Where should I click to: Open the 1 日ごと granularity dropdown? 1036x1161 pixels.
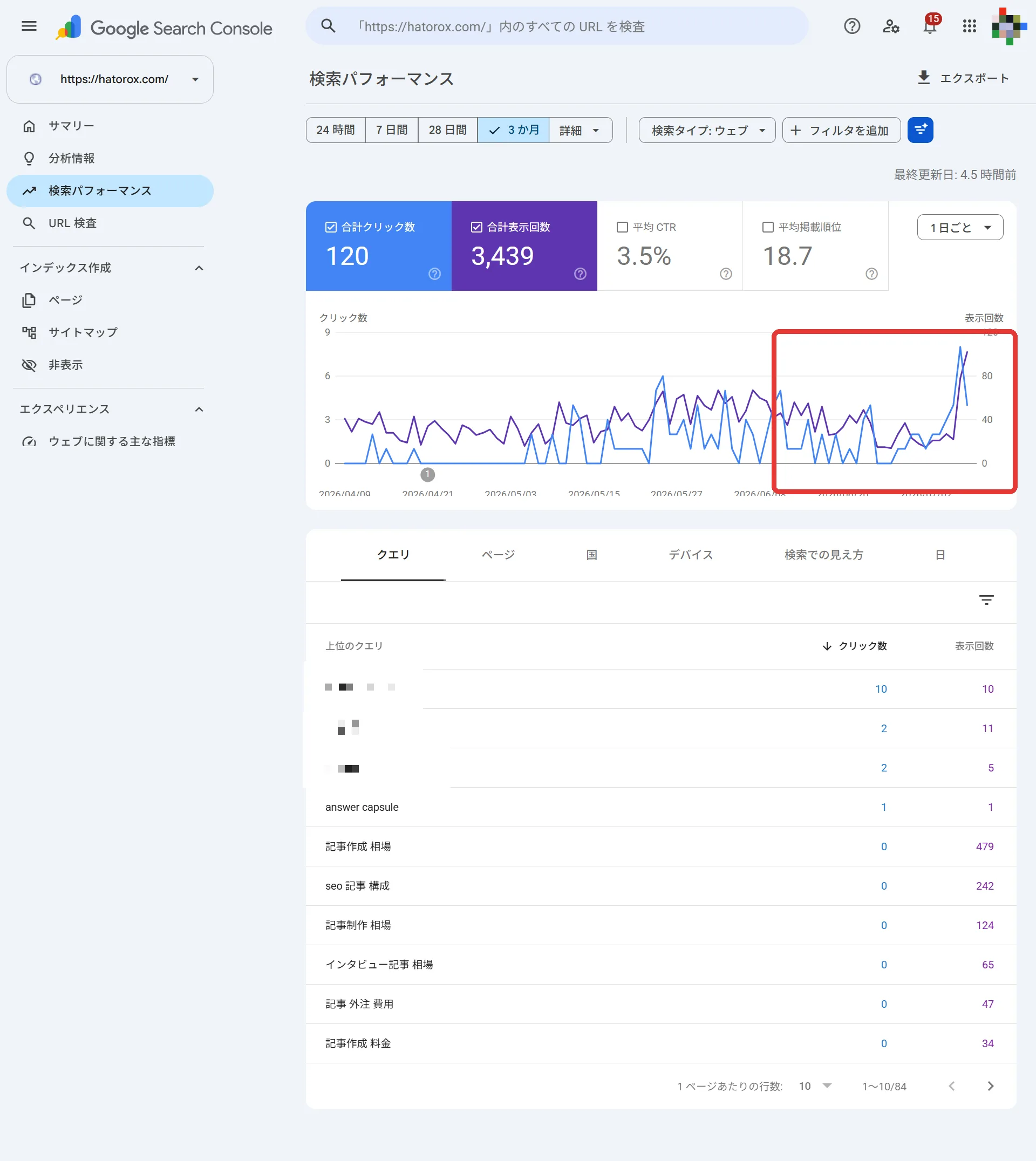pyautogui.click(x=960, y=228)
